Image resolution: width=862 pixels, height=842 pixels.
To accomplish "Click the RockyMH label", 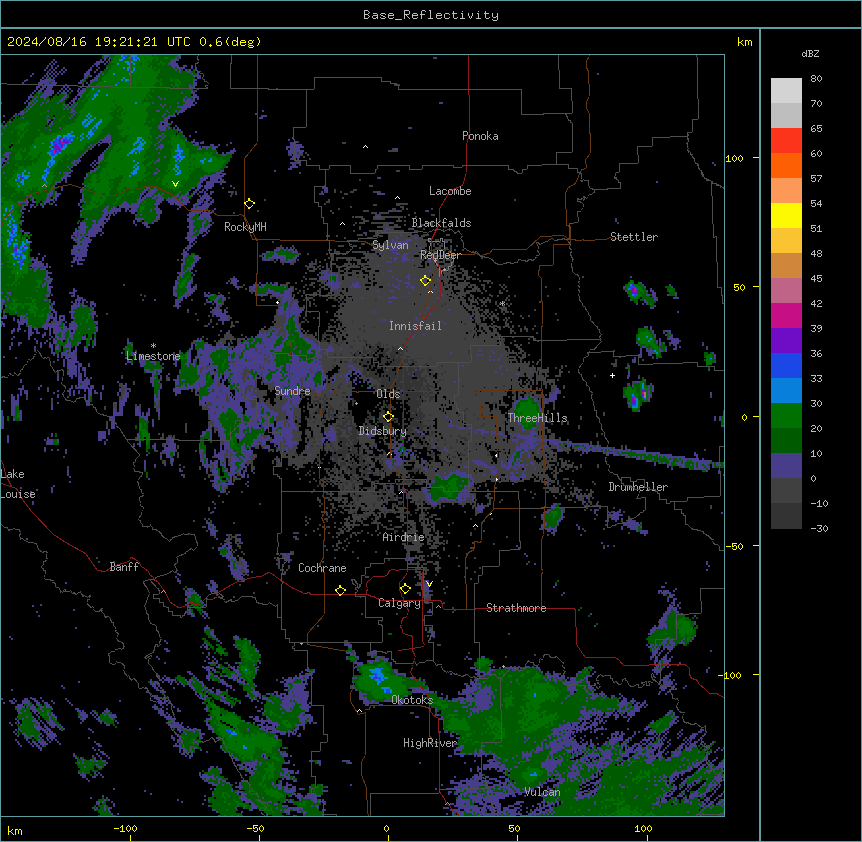I will [x=245, y=227].
